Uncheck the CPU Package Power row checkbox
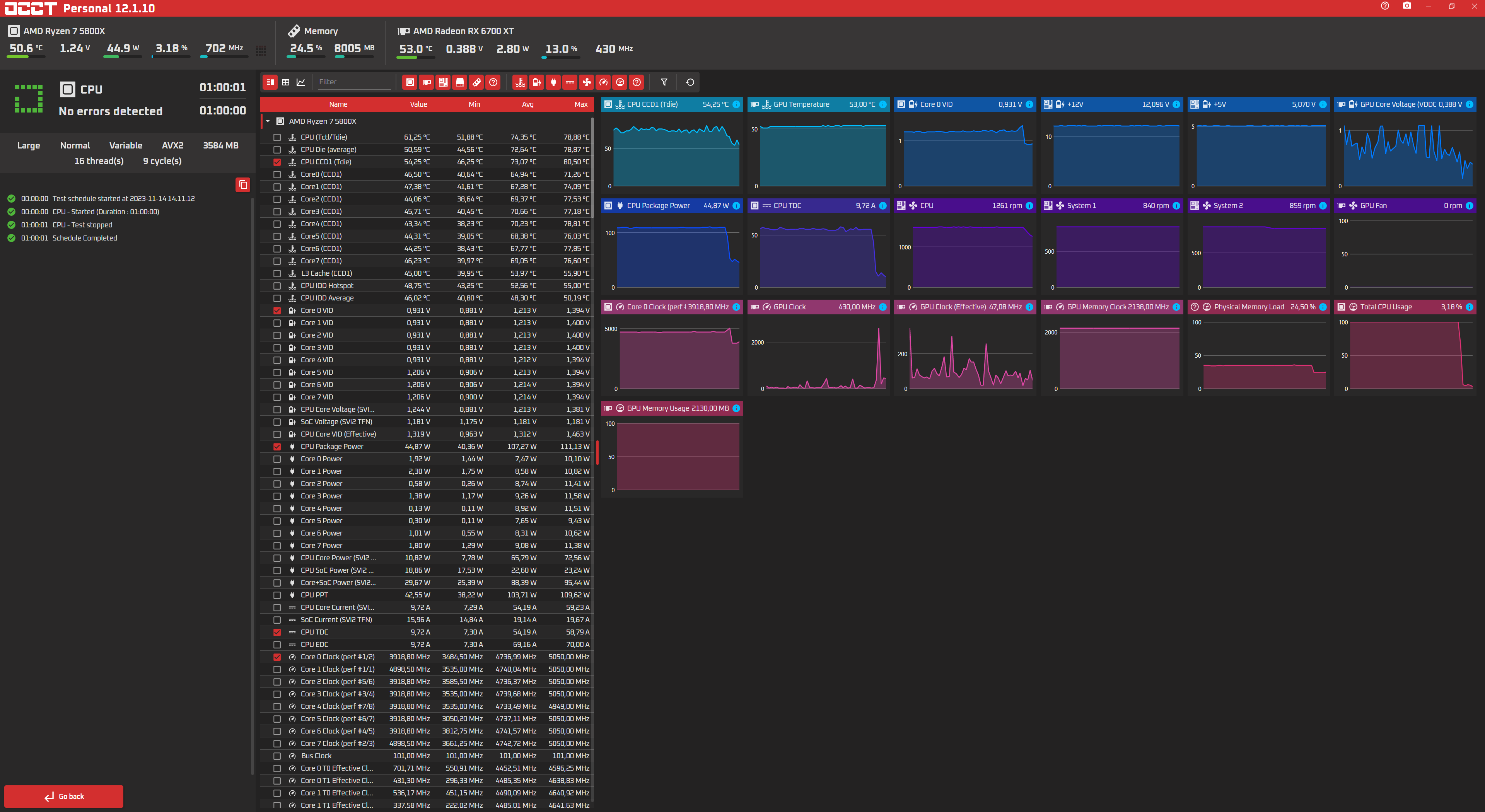 point(277,447)
